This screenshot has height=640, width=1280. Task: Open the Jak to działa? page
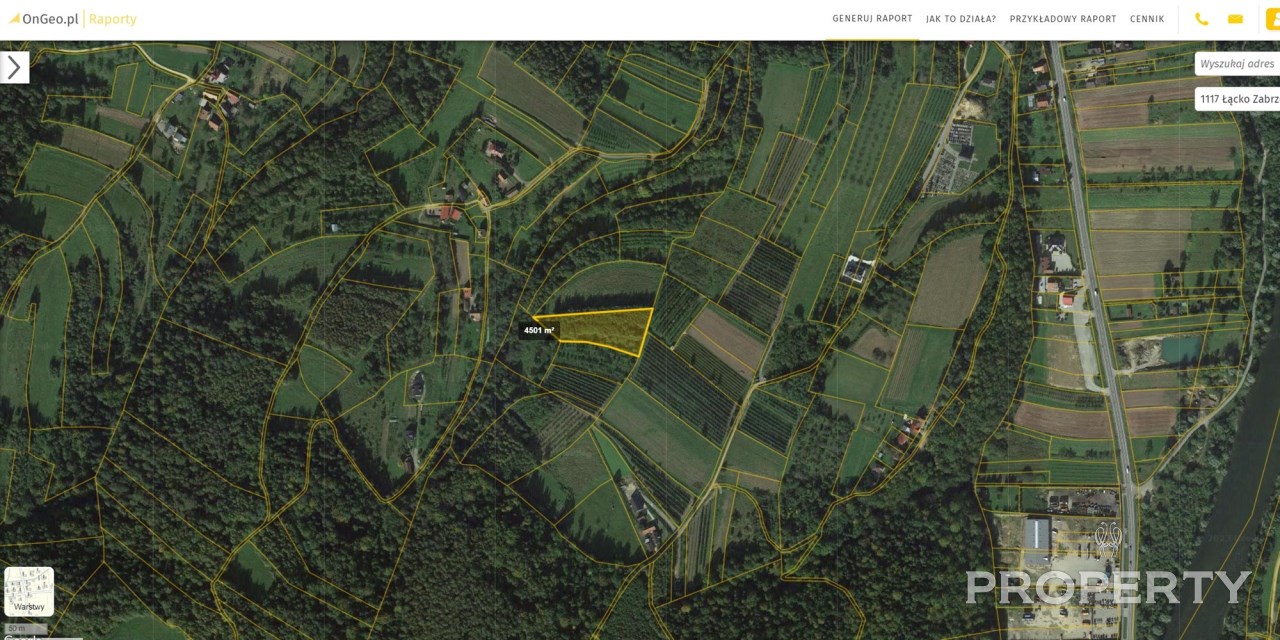coord(961,19)
